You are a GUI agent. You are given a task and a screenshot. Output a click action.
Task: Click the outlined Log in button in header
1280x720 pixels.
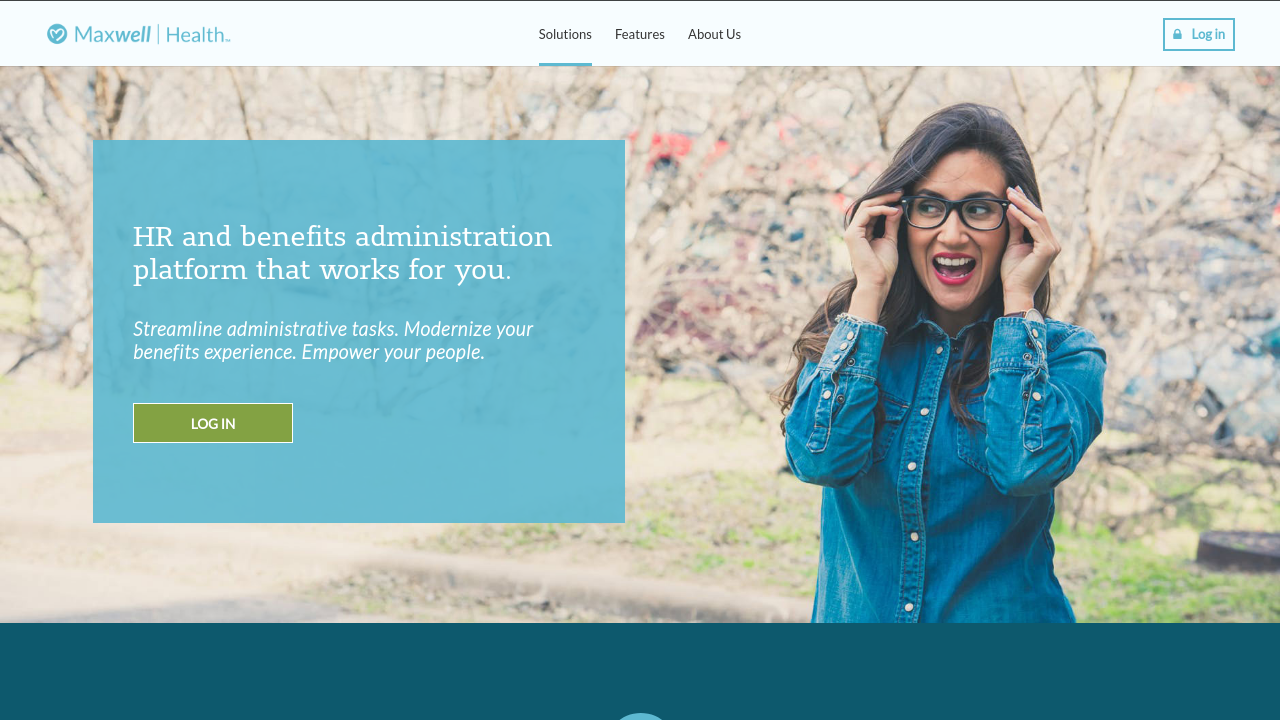[x=1199, y=34]
